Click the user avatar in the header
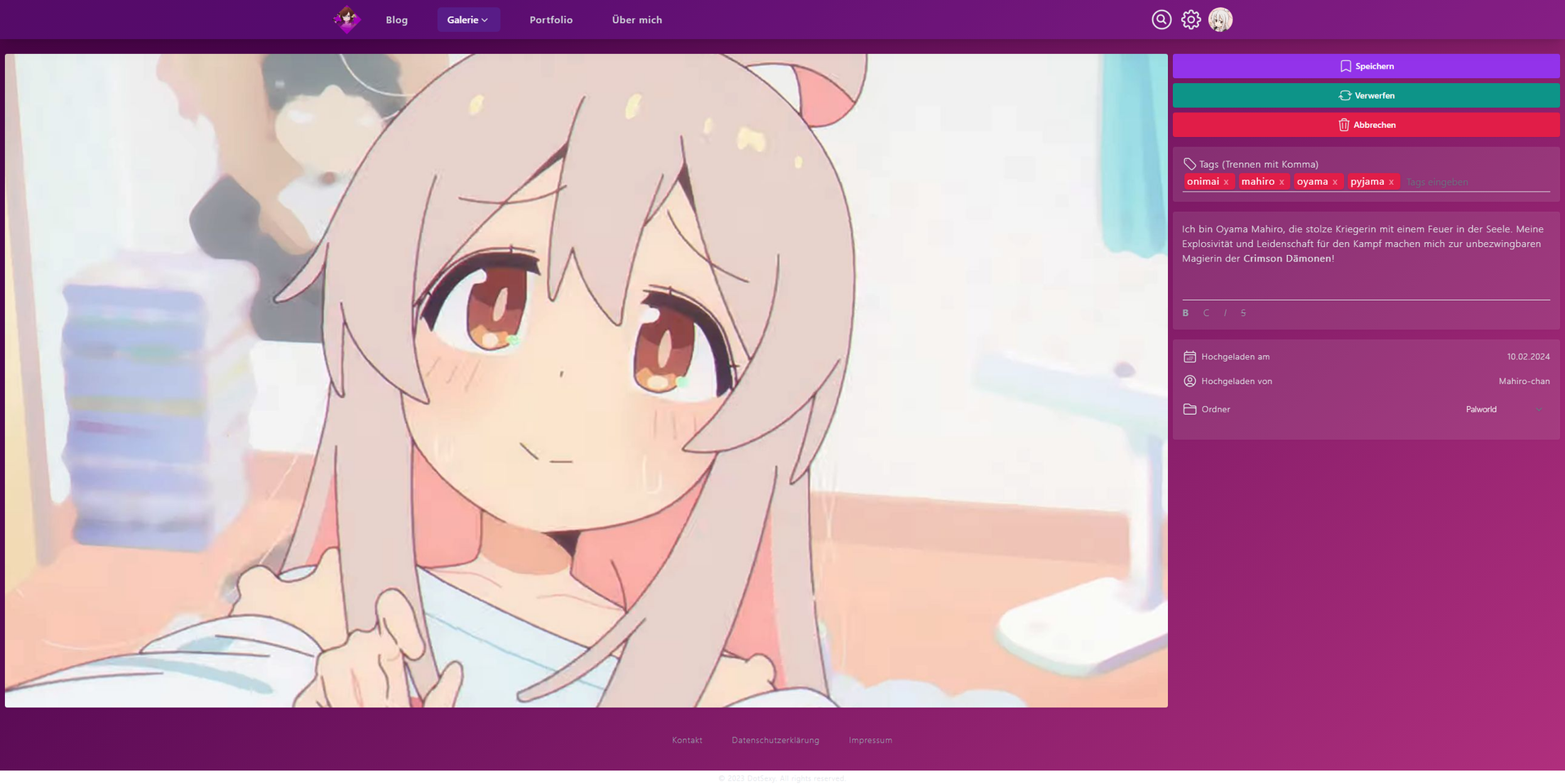Image resolution: width=1565 pixels, height=784 pixels. (x=1220, y=20)
